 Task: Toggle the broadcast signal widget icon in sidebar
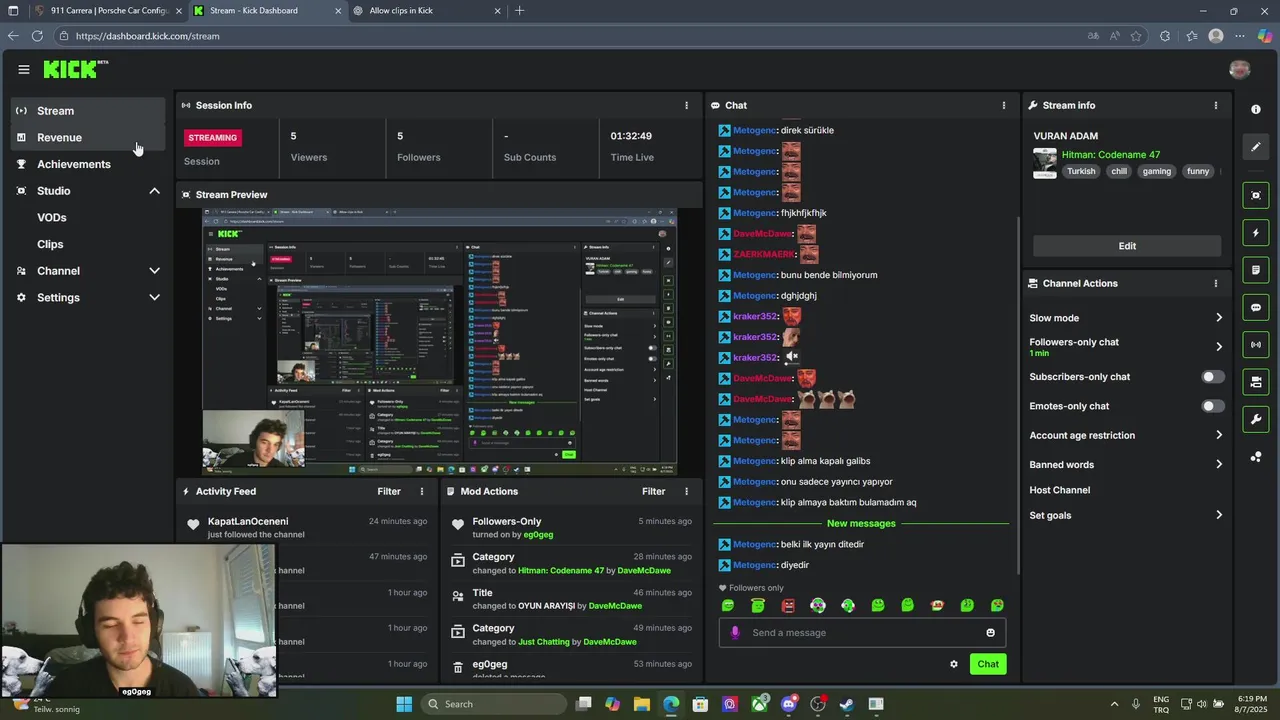tap(1256, 345)
